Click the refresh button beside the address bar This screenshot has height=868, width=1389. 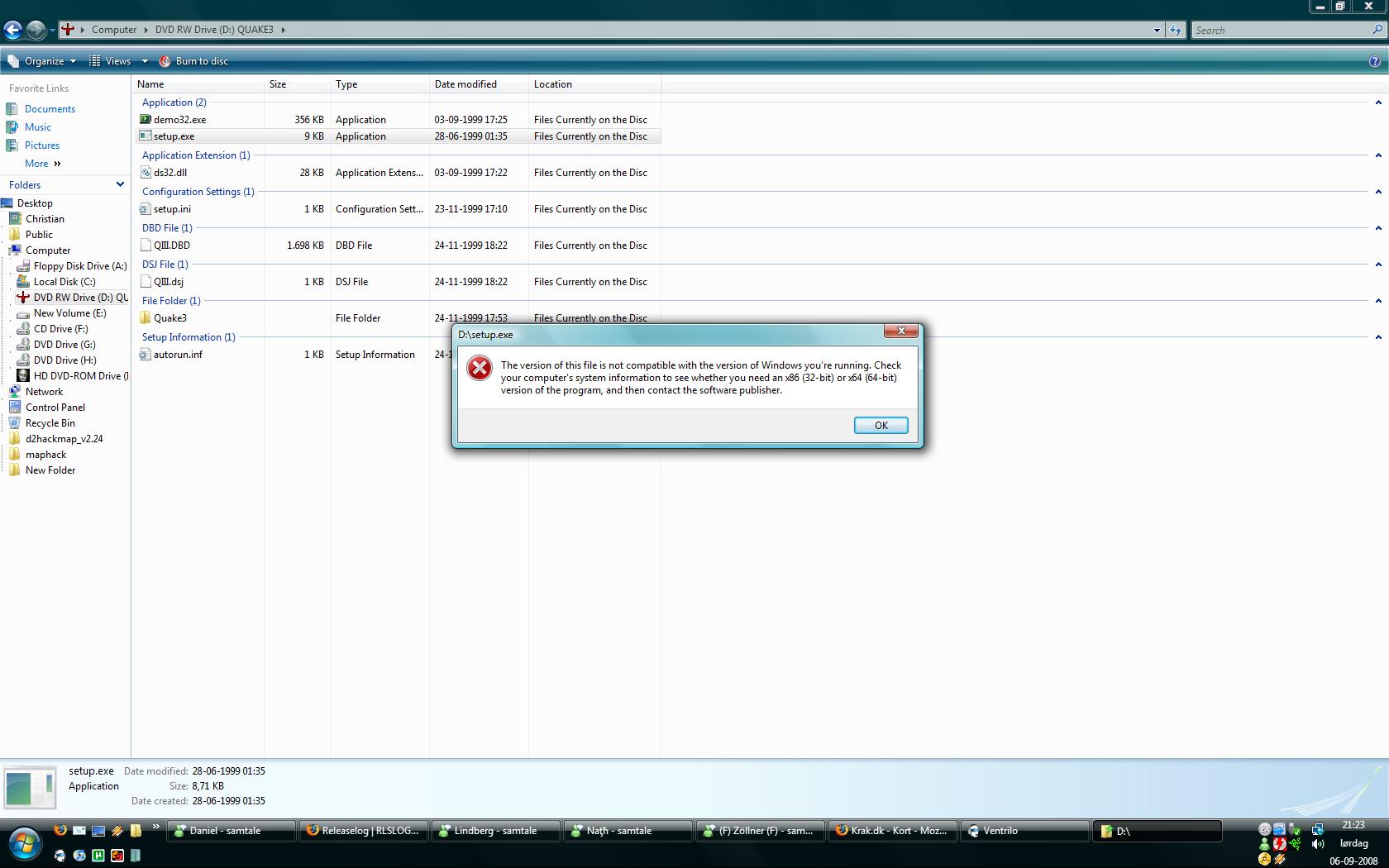click(x=1176, y=31)
